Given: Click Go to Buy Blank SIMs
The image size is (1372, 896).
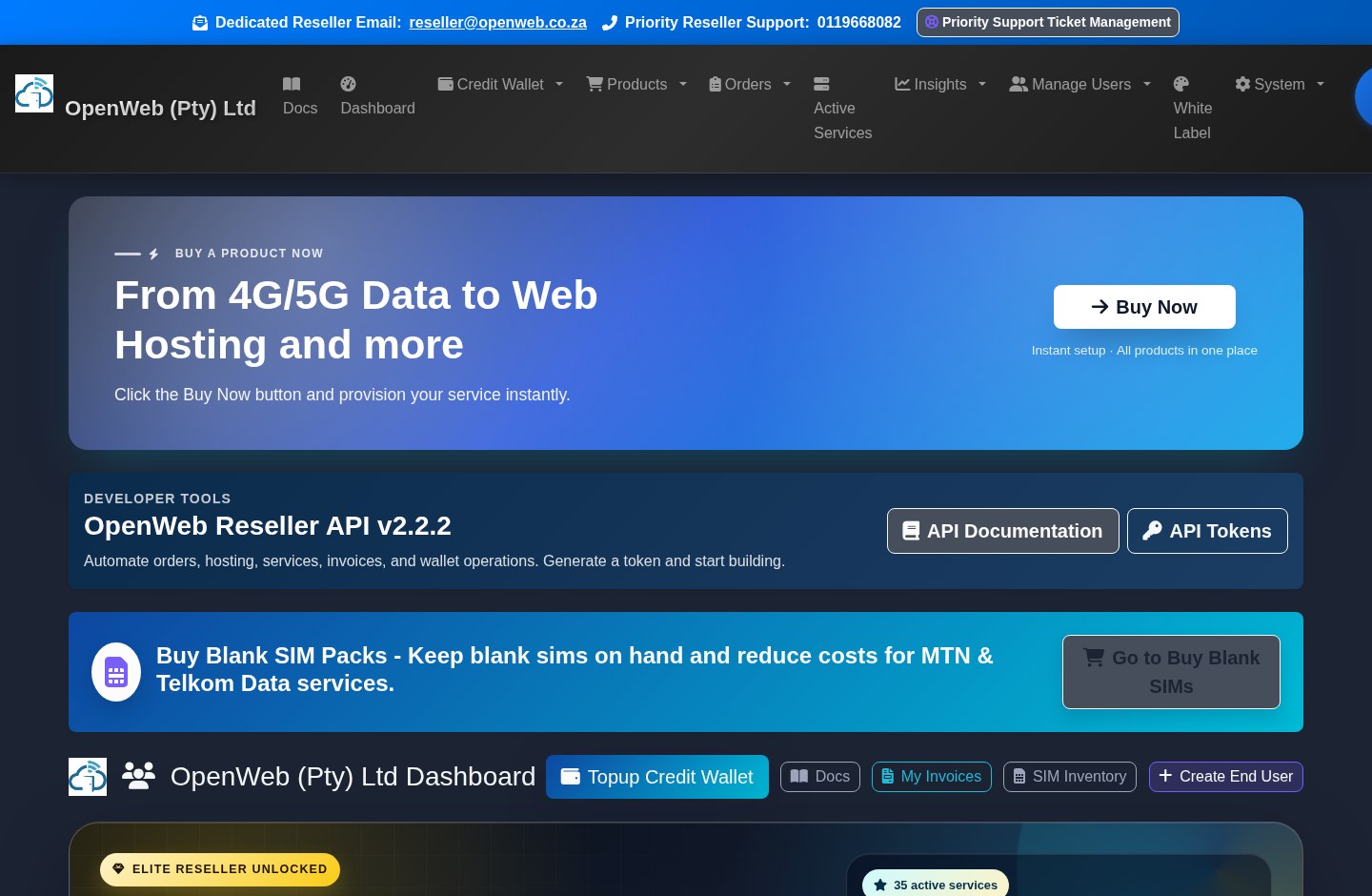Looking at the screenshot, I should [1171, 672].
